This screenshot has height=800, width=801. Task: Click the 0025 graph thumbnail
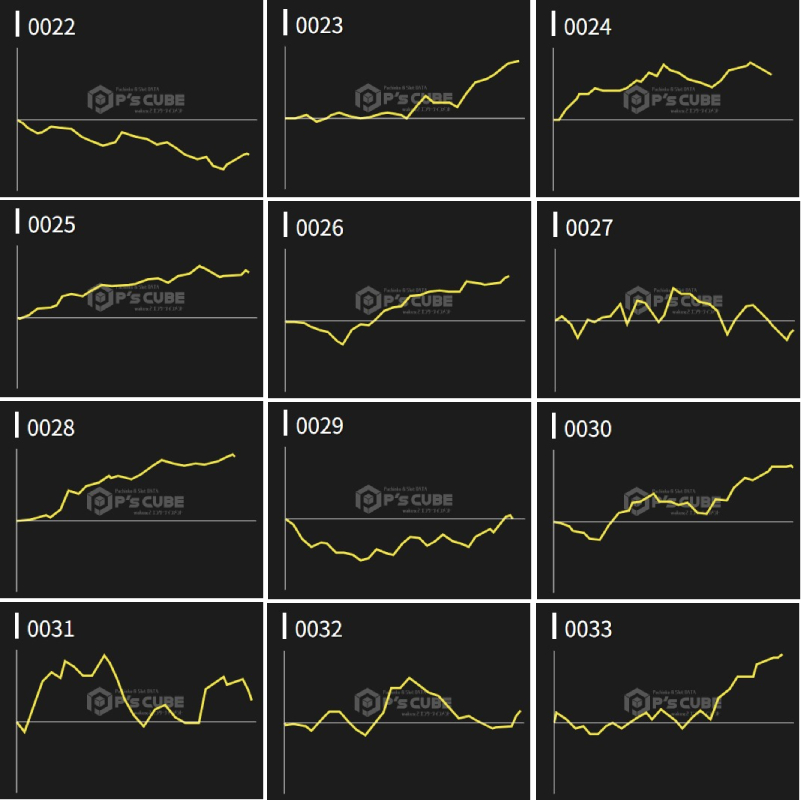[x=132, y=300]
